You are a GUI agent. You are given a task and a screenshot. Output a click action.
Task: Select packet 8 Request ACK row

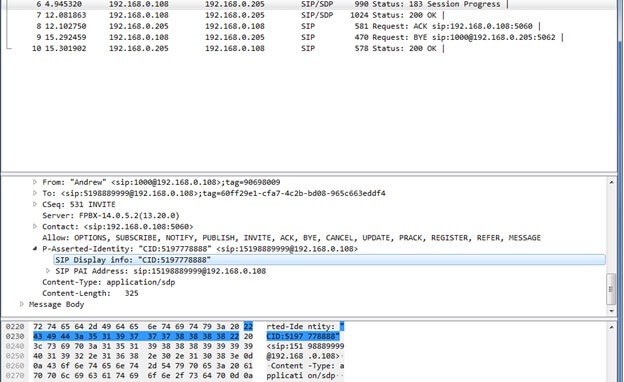coord(308,26)
